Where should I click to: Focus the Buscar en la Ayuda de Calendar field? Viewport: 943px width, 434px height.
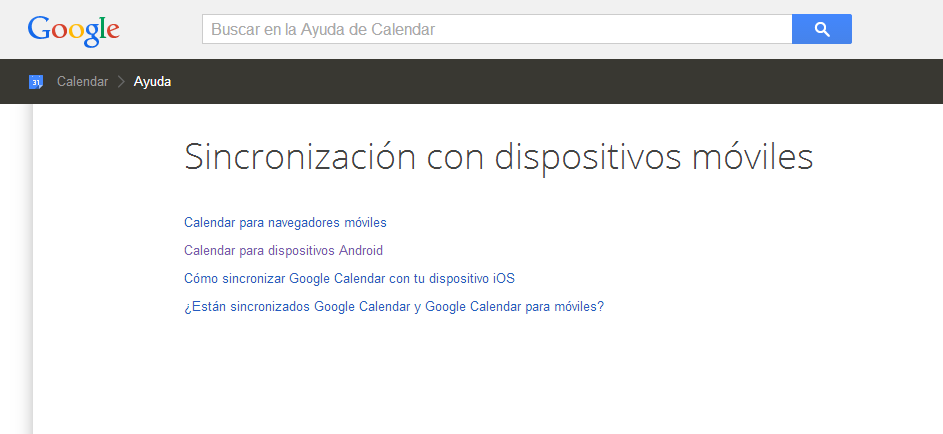(497, 29)
